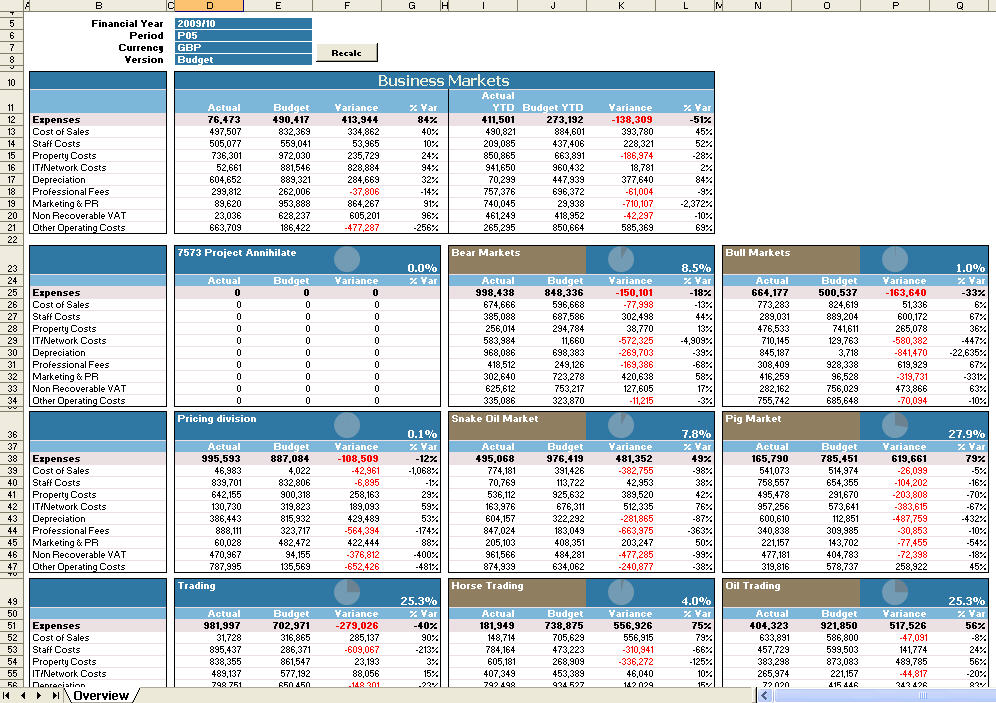The height and width of the screenshot is (703, 996).
Task: Select row 12 header
Action: tap(12, 119)
